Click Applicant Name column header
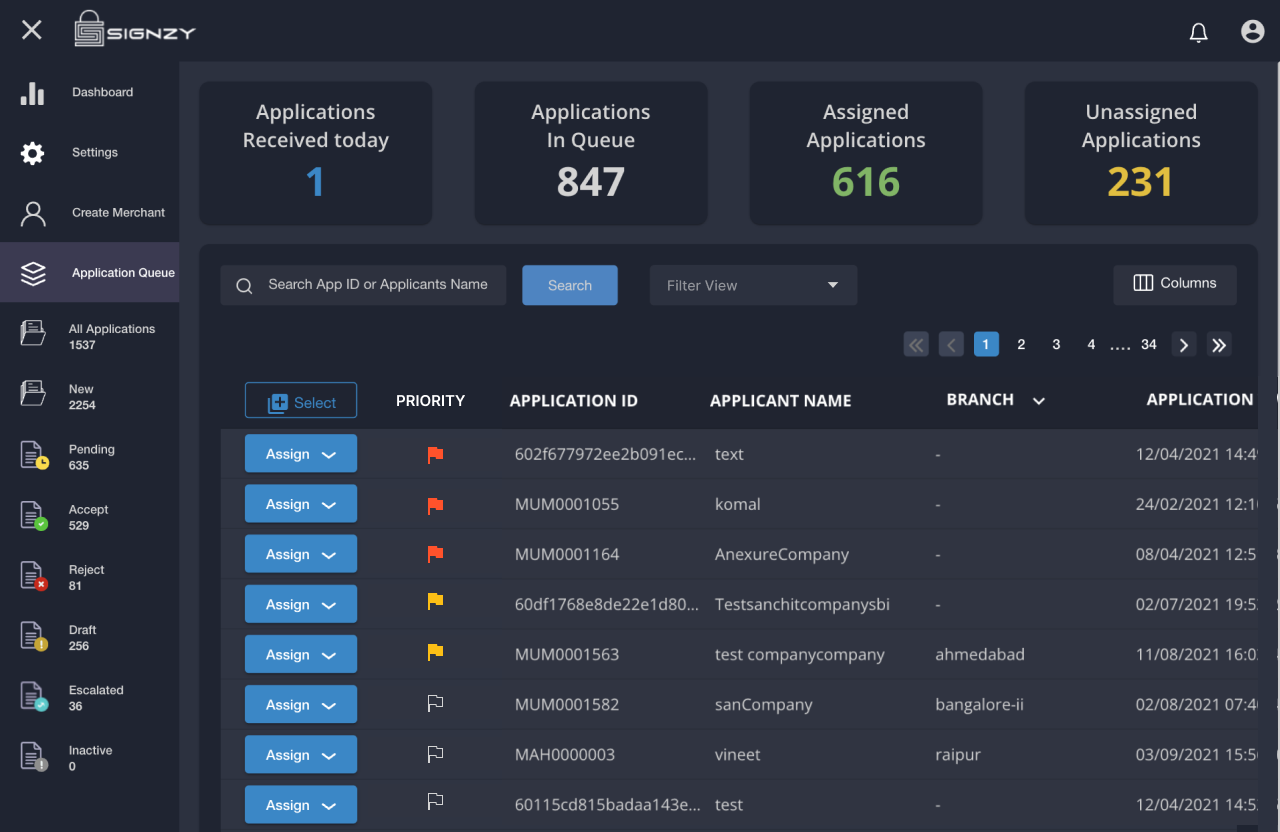This screenshot has height=832, width=1280. coord(781,401)
